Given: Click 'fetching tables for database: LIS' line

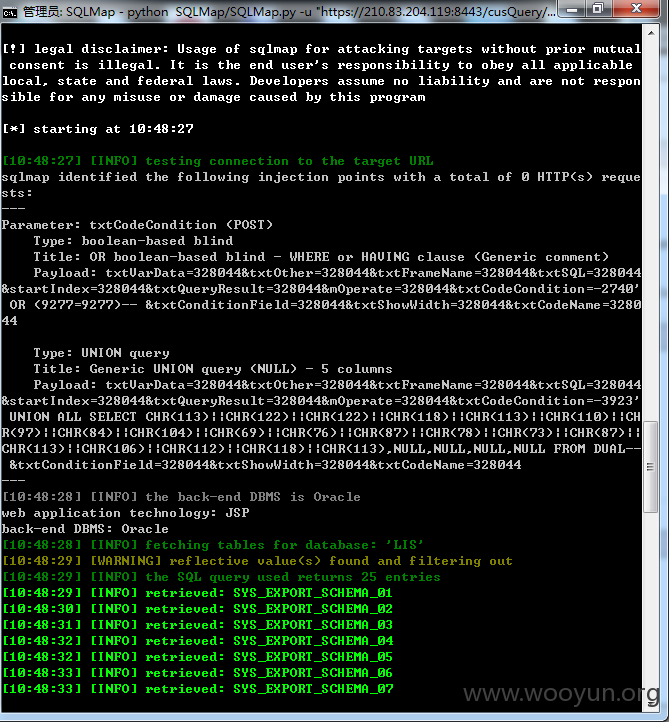Looking at the screenshot, I should [212, 545].
